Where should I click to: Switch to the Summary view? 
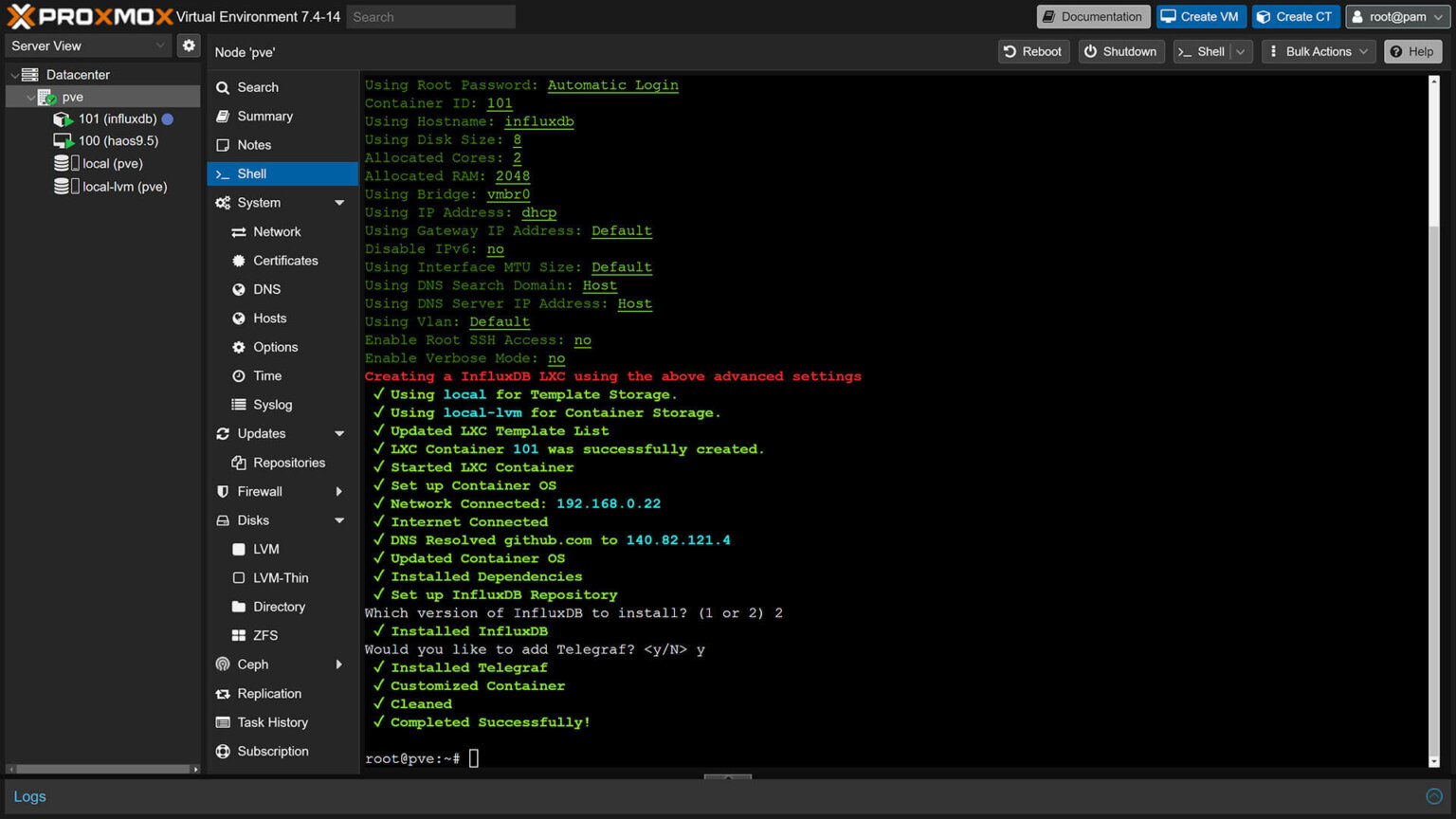(265, 116)
